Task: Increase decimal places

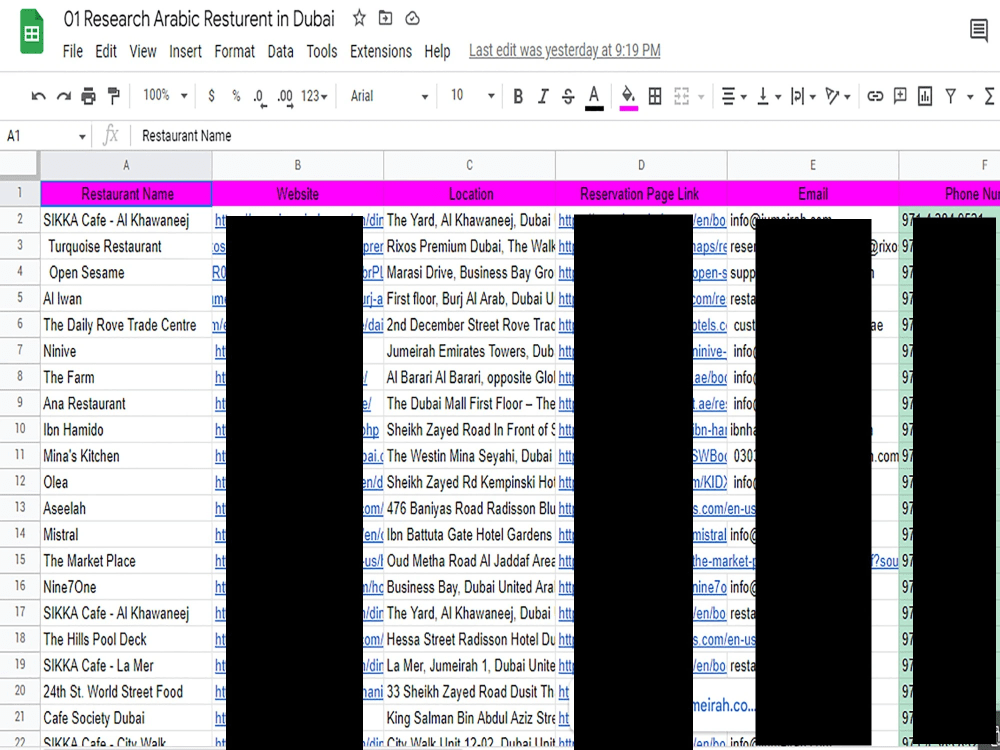Action: (x=285, y=97)
